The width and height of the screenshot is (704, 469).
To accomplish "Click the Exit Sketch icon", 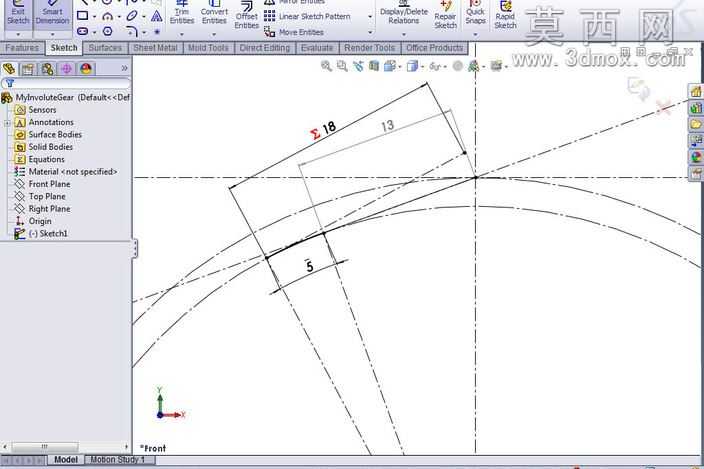I will coord(18,13).
